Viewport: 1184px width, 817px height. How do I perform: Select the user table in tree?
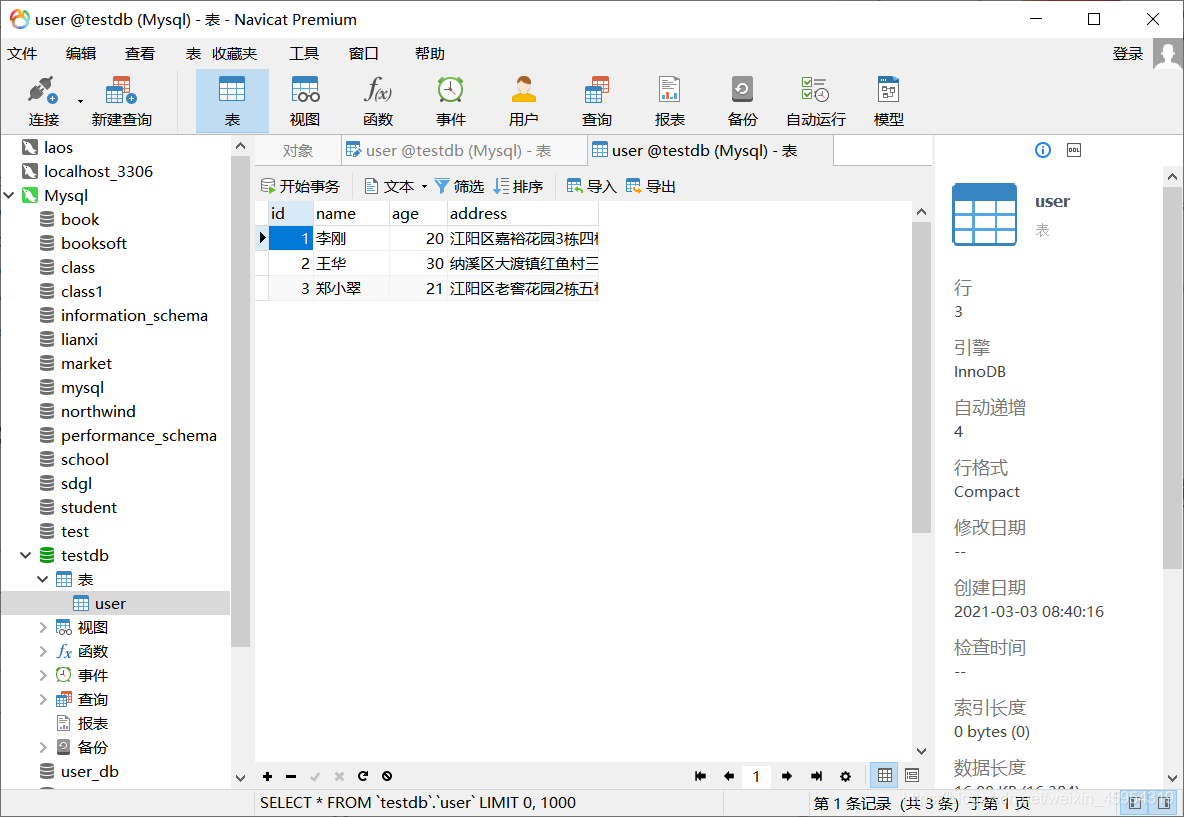pos(110,604)
